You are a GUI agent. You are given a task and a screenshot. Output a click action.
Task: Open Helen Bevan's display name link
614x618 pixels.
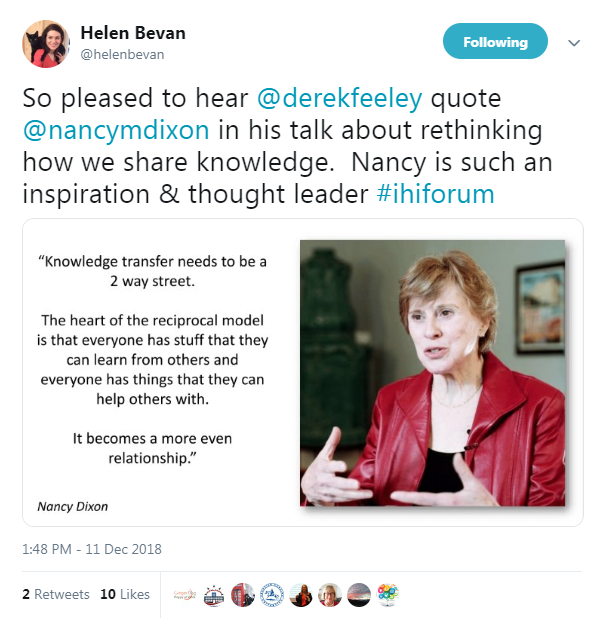tap(133, 33)
